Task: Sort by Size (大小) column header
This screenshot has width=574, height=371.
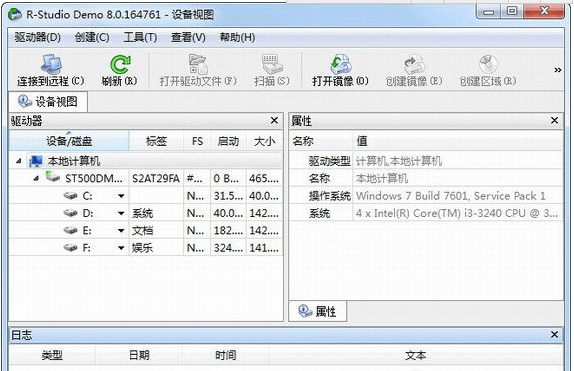Action: tap(264, 141)
